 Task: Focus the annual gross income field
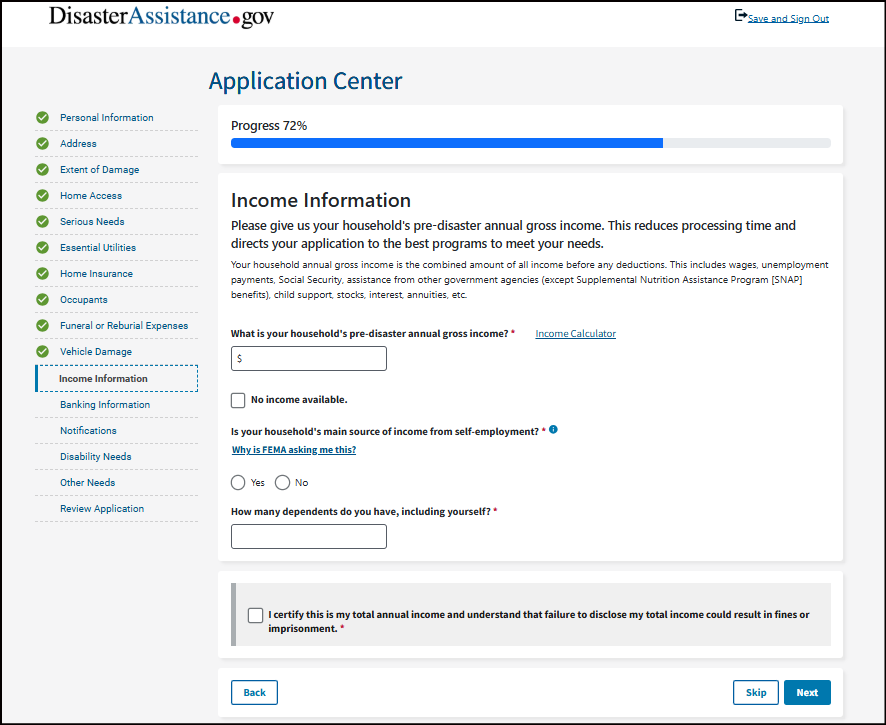pyautogui.click(x=309, y=358)
